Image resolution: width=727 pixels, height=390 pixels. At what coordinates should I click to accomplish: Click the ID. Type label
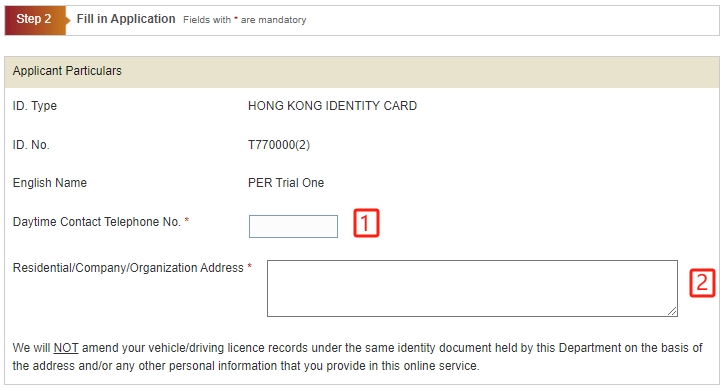click(35, 106)
